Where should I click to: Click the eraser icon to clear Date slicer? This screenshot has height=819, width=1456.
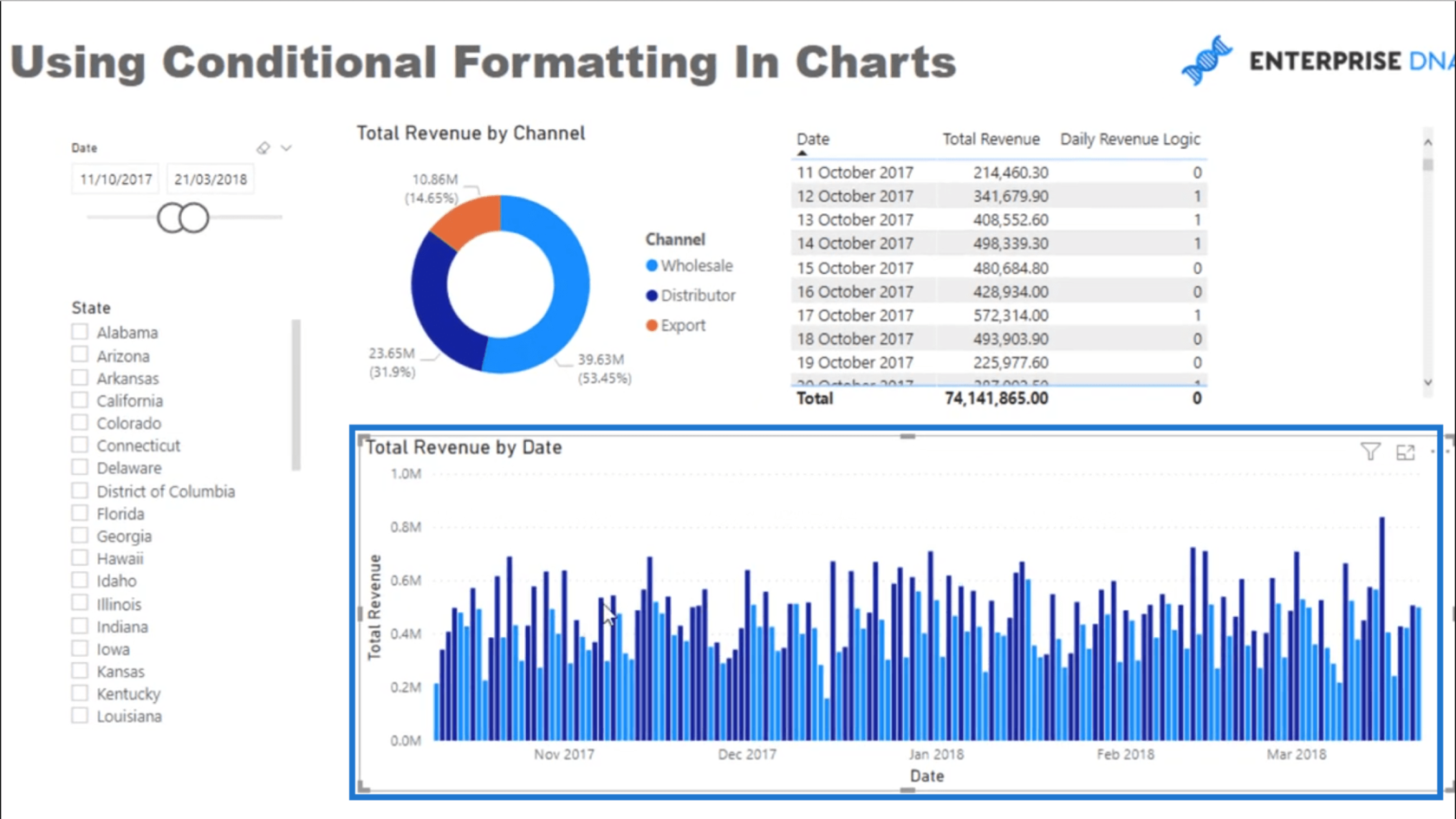point(263,148)
